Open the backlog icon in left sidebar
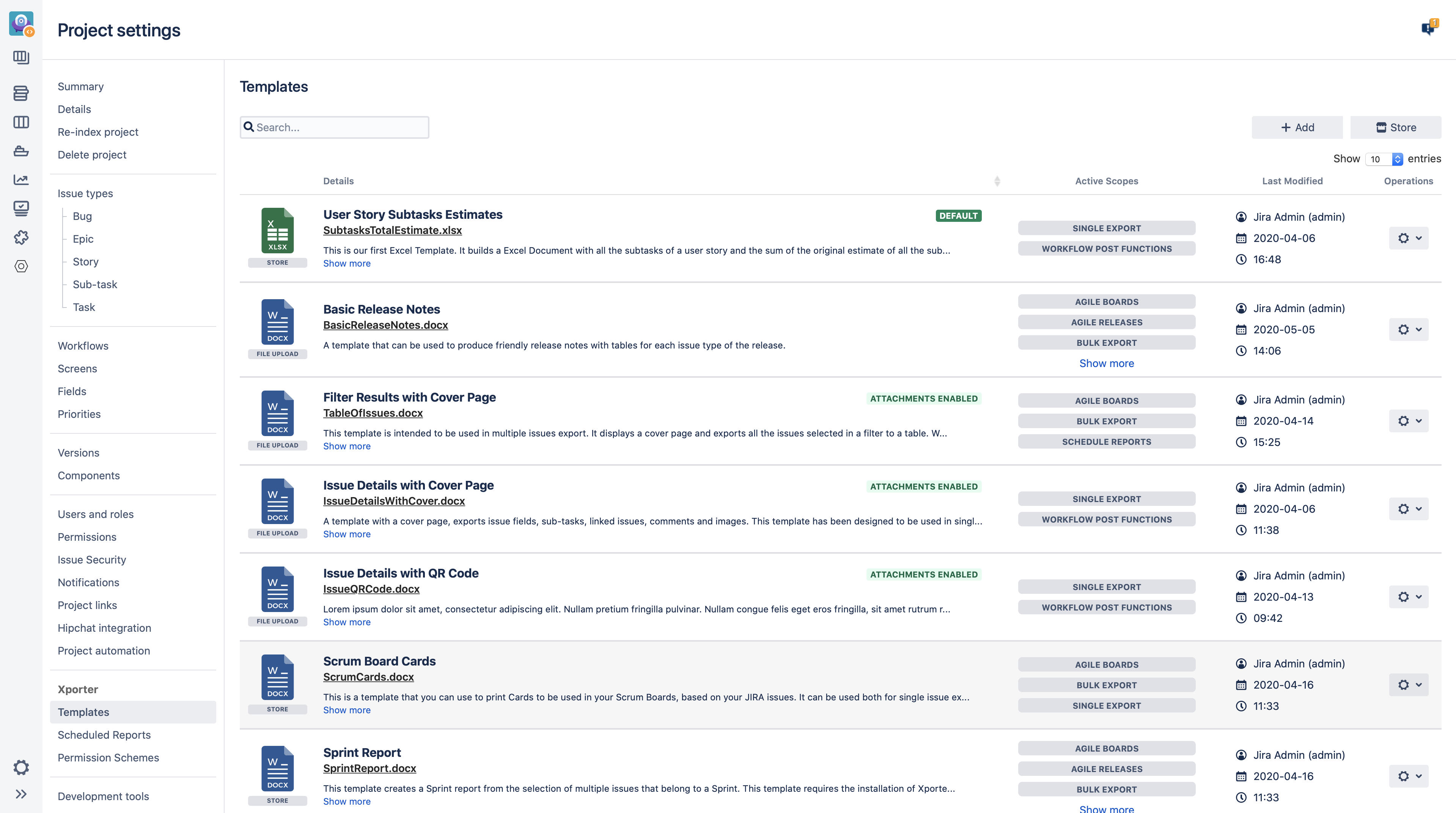Image resolution: width=1456 pixels, height=813 pixels. tap(21, 93)
